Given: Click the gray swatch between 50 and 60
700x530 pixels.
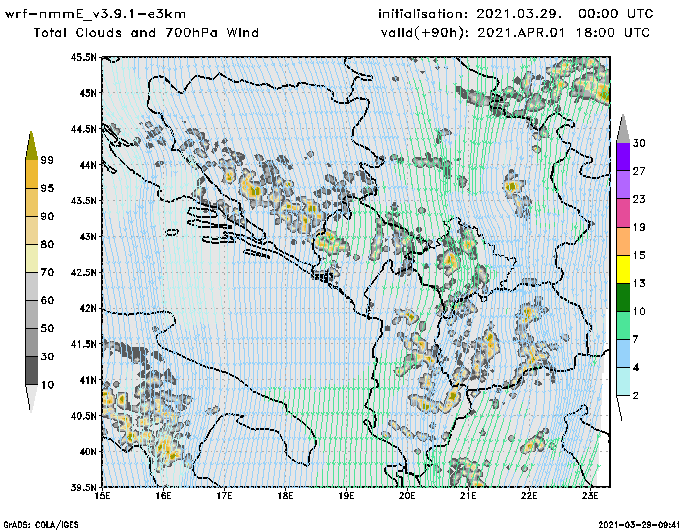Looking at the screenshot, I should [32, 314].
